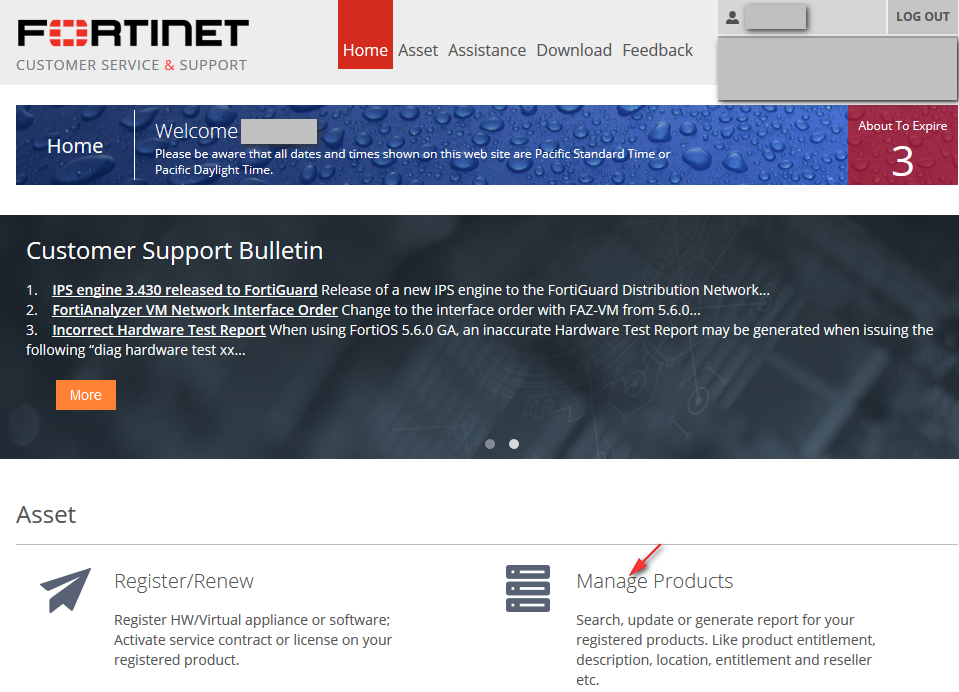The width and height of the screenshot is (959, 692).
Task: Select the first carousel dot indicator
Action: 490,444
